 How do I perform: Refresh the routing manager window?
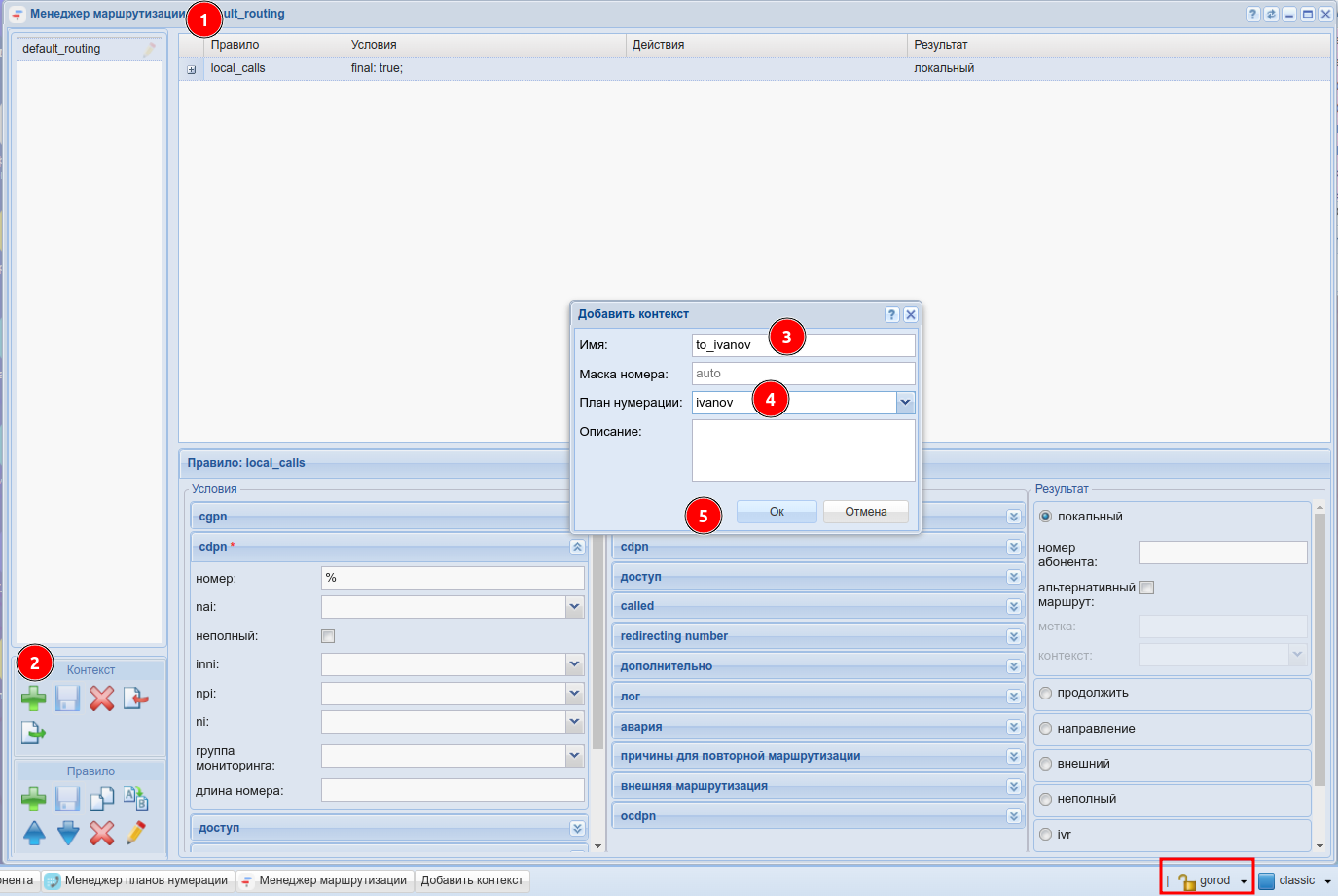(x=1271, y=15)
